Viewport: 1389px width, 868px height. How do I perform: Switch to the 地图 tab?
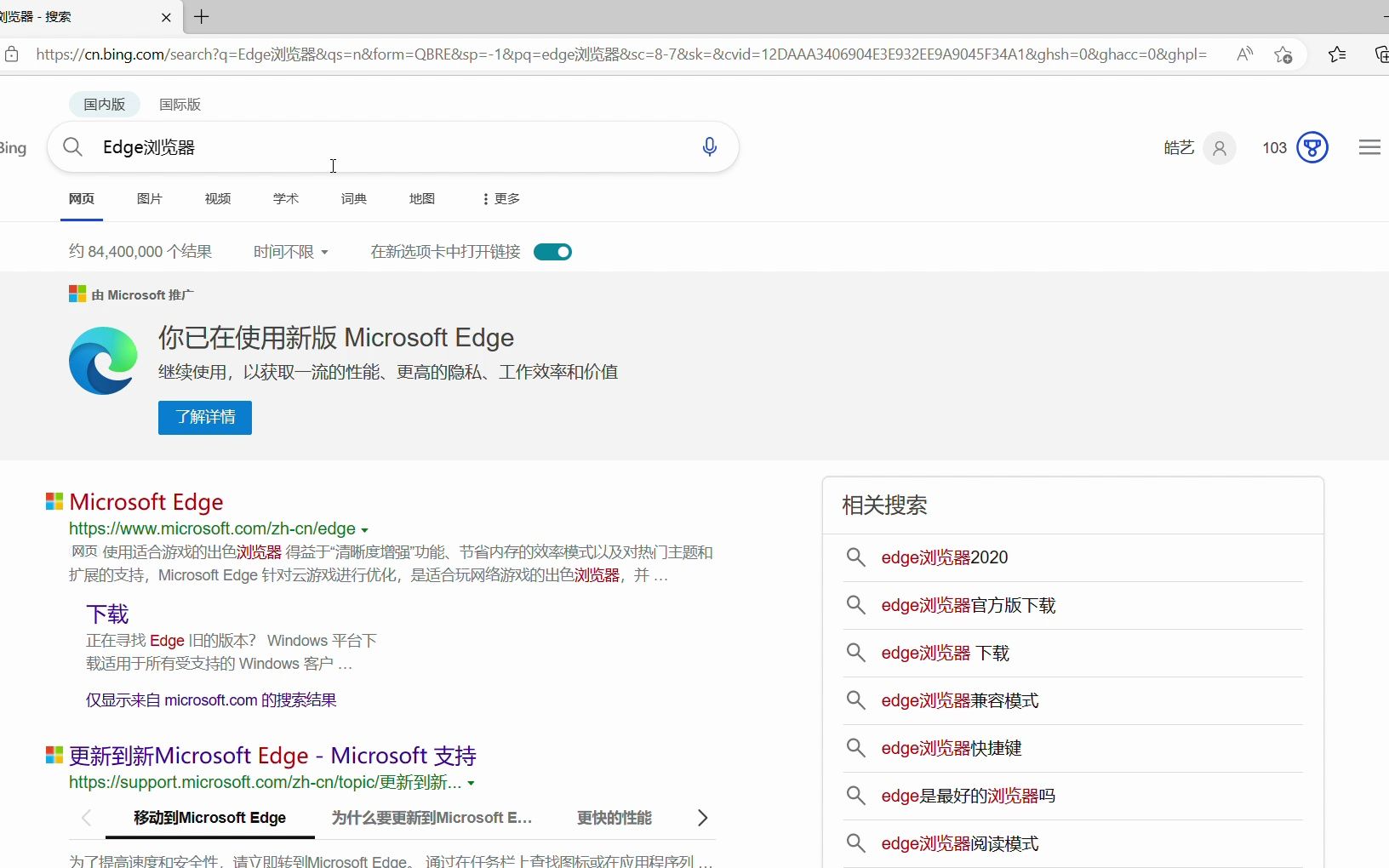coord(422,198)
